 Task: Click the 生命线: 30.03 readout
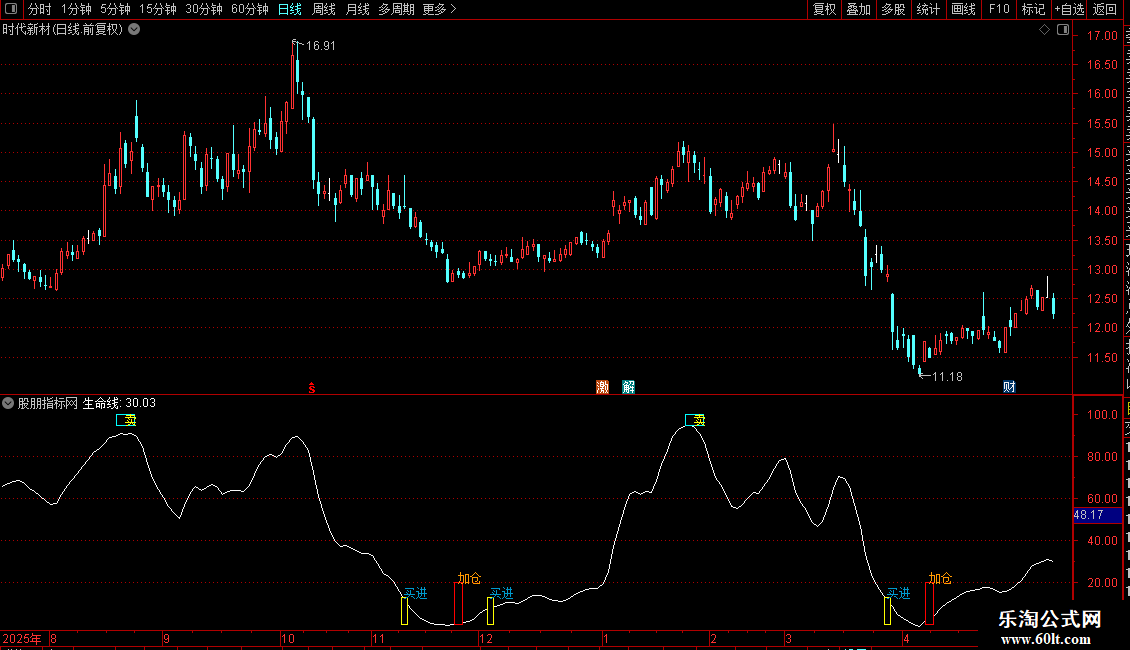click(119, 403)
